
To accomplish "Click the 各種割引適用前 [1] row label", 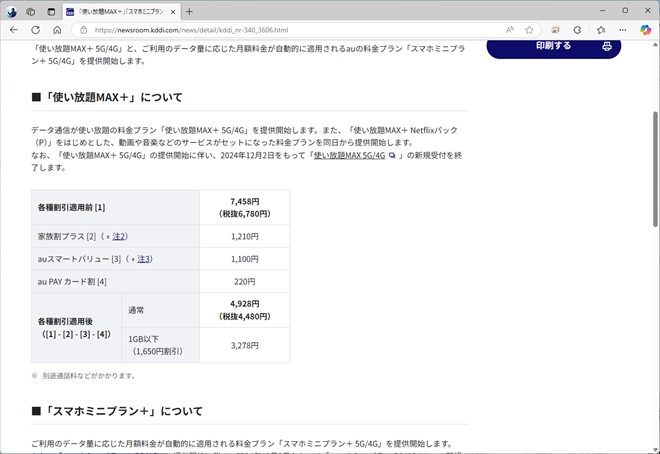I will click(72, 207).
